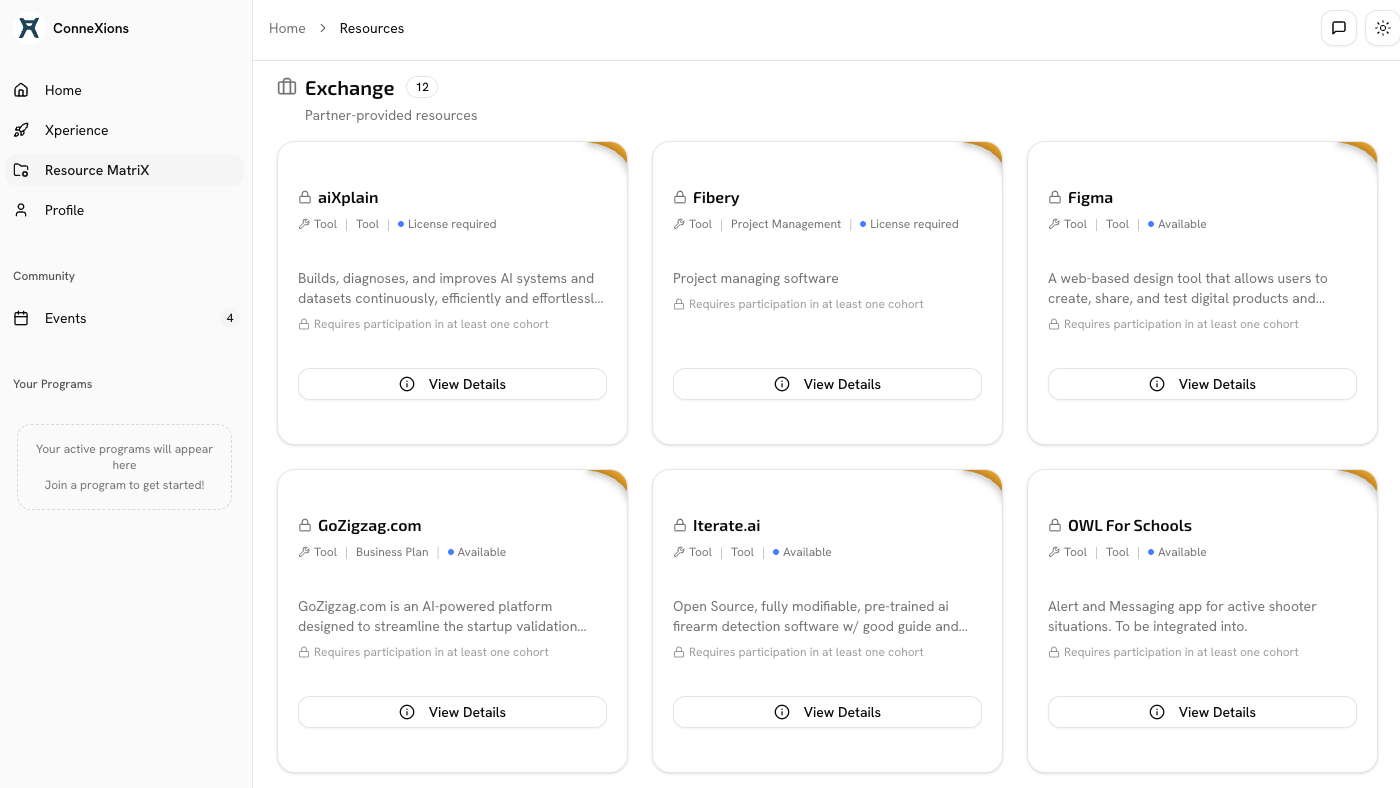Click the aiXplain card title

pyautogui.click(x=348, y=198)
